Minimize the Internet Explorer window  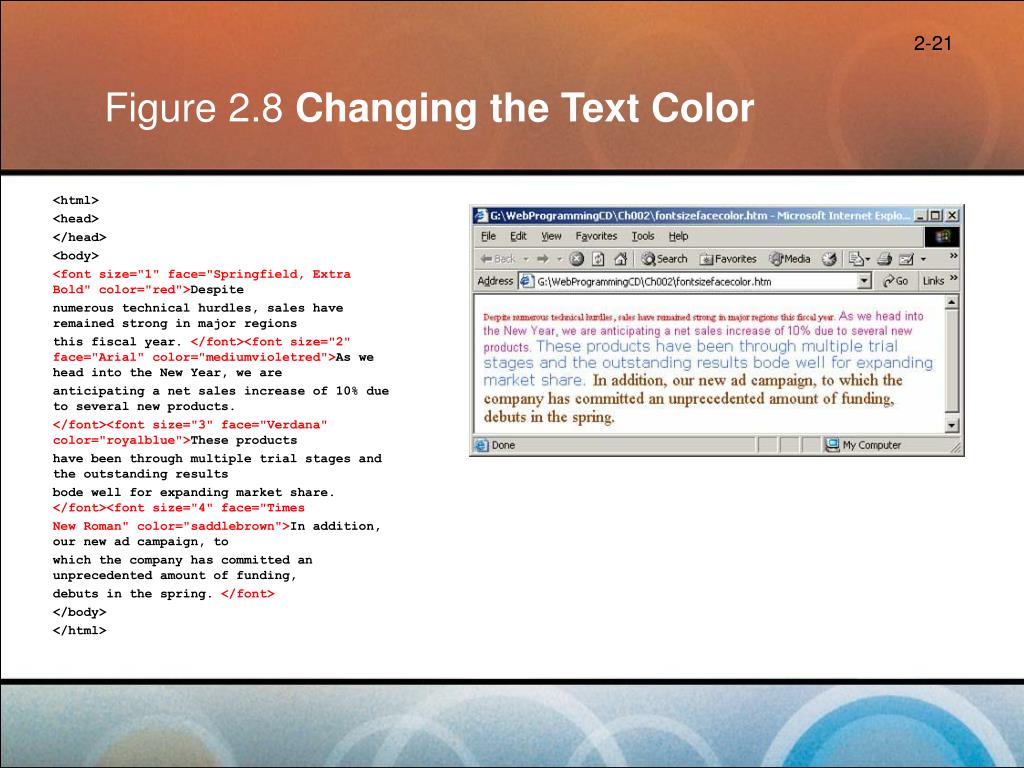click(x=921, y=216)
